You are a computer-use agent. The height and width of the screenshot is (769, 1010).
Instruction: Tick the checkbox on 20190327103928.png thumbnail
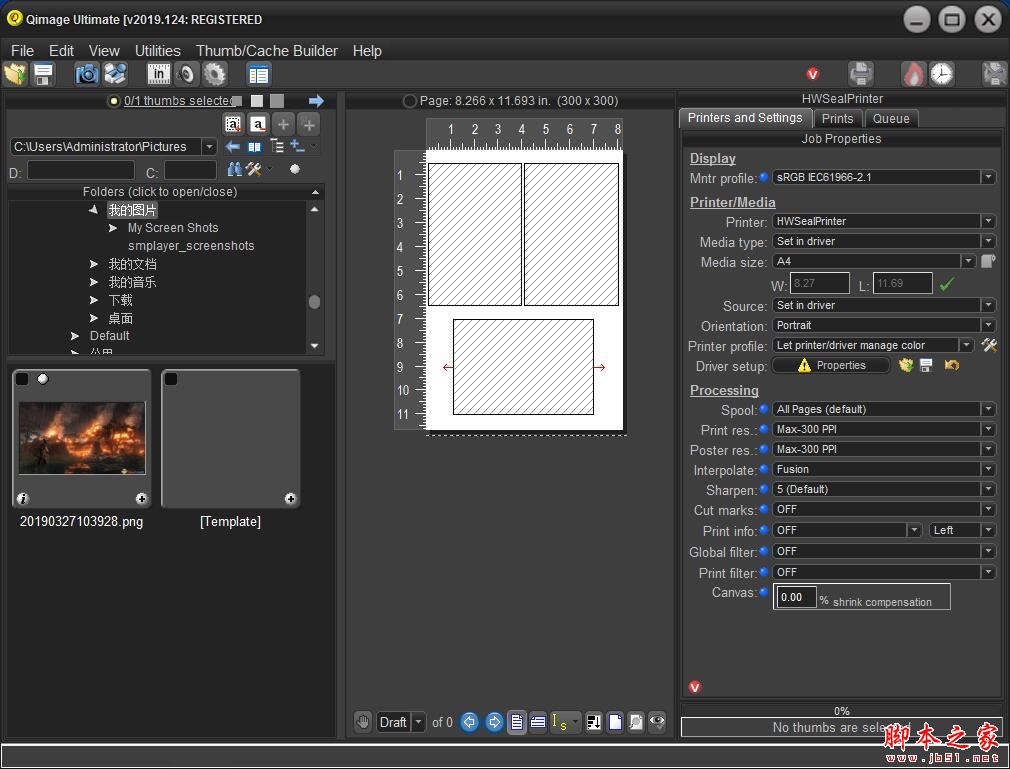coord(22,379)
